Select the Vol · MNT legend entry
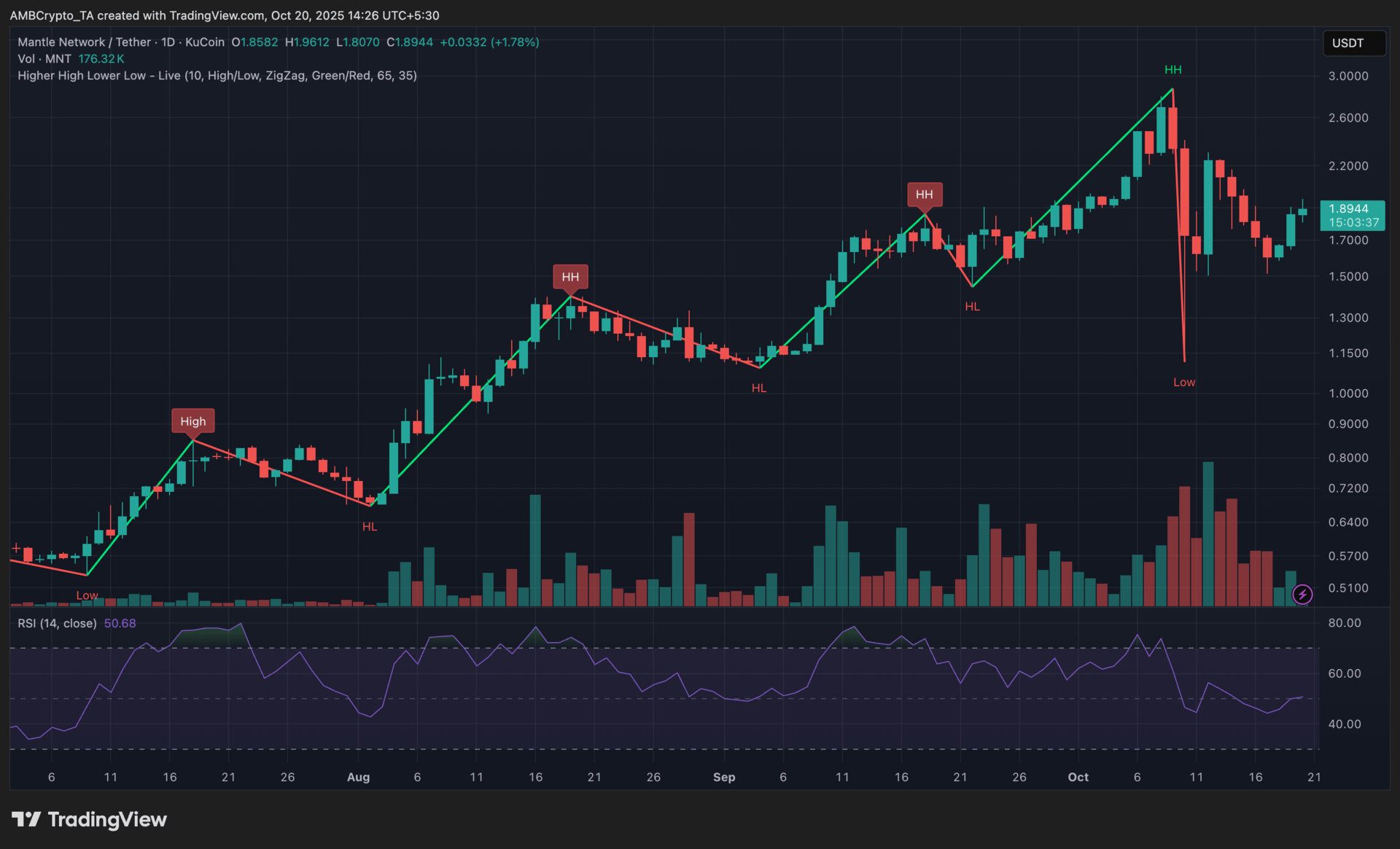1400x849 pixels. pyautogui.click(x=44, y=59)
